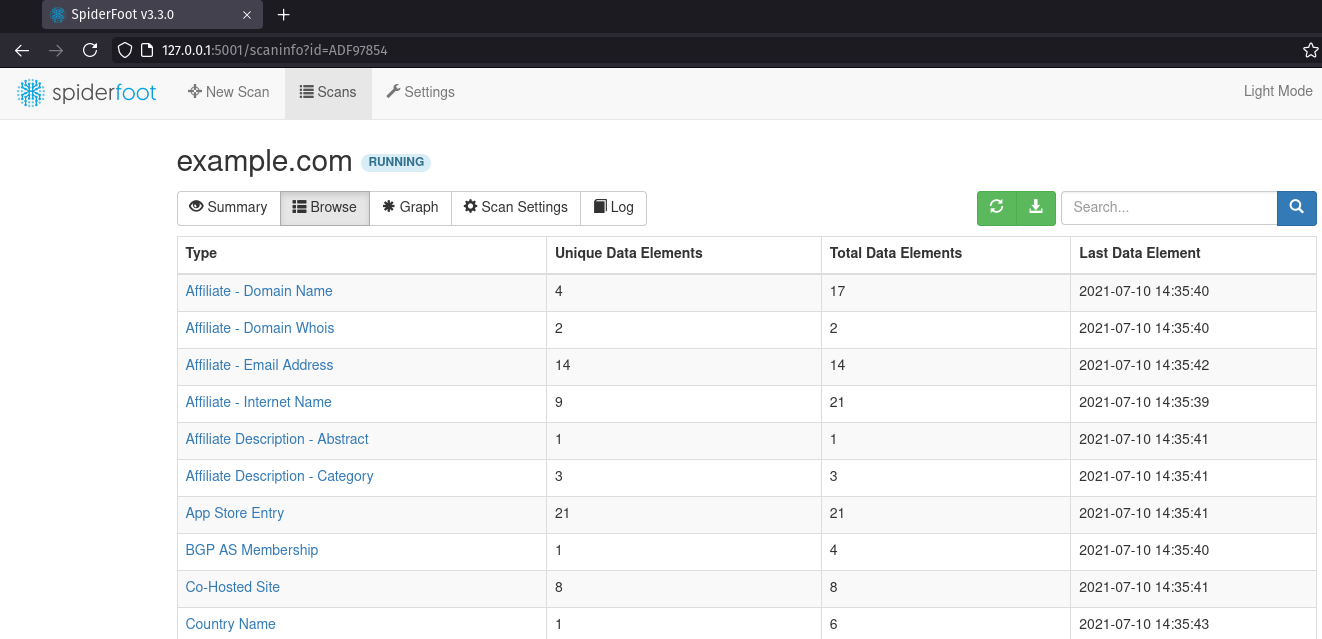Open New Scan from navbar
The image size is (1322, 639).
point(228,92)
